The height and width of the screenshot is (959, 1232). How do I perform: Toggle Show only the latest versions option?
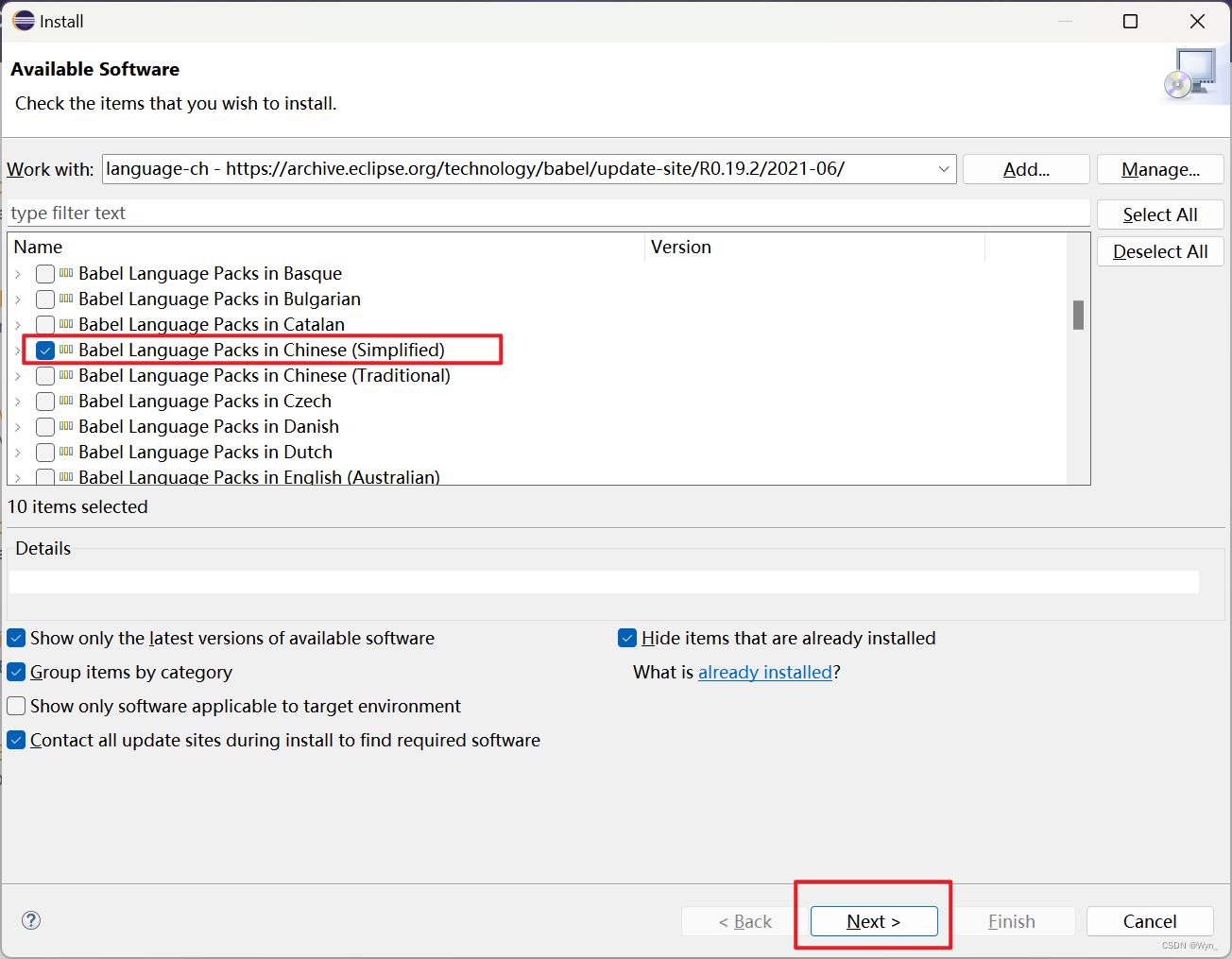(x=16, y=638)
